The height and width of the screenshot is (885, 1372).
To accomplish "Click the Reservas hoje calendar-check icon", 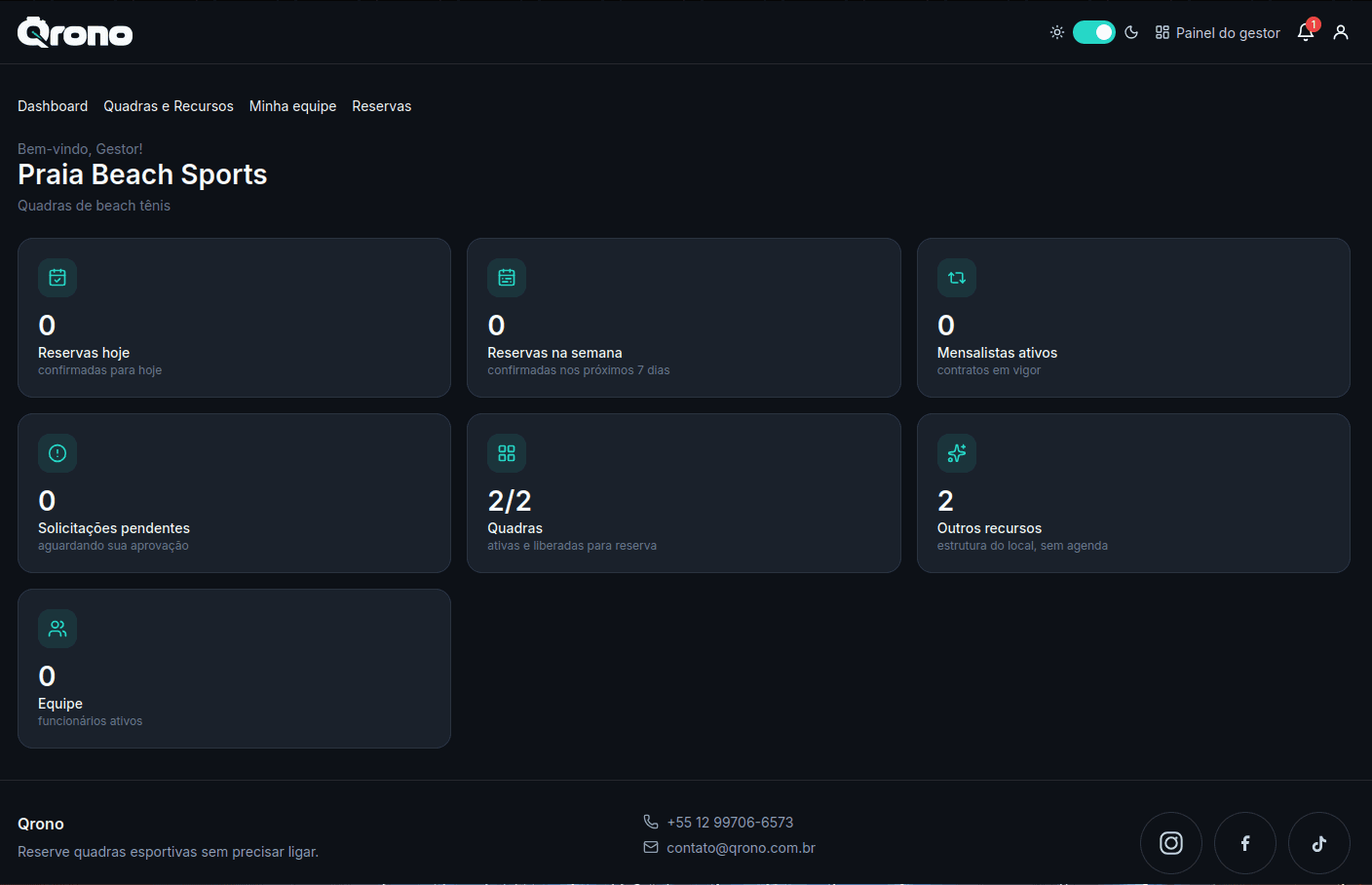I will pos(57,278).
